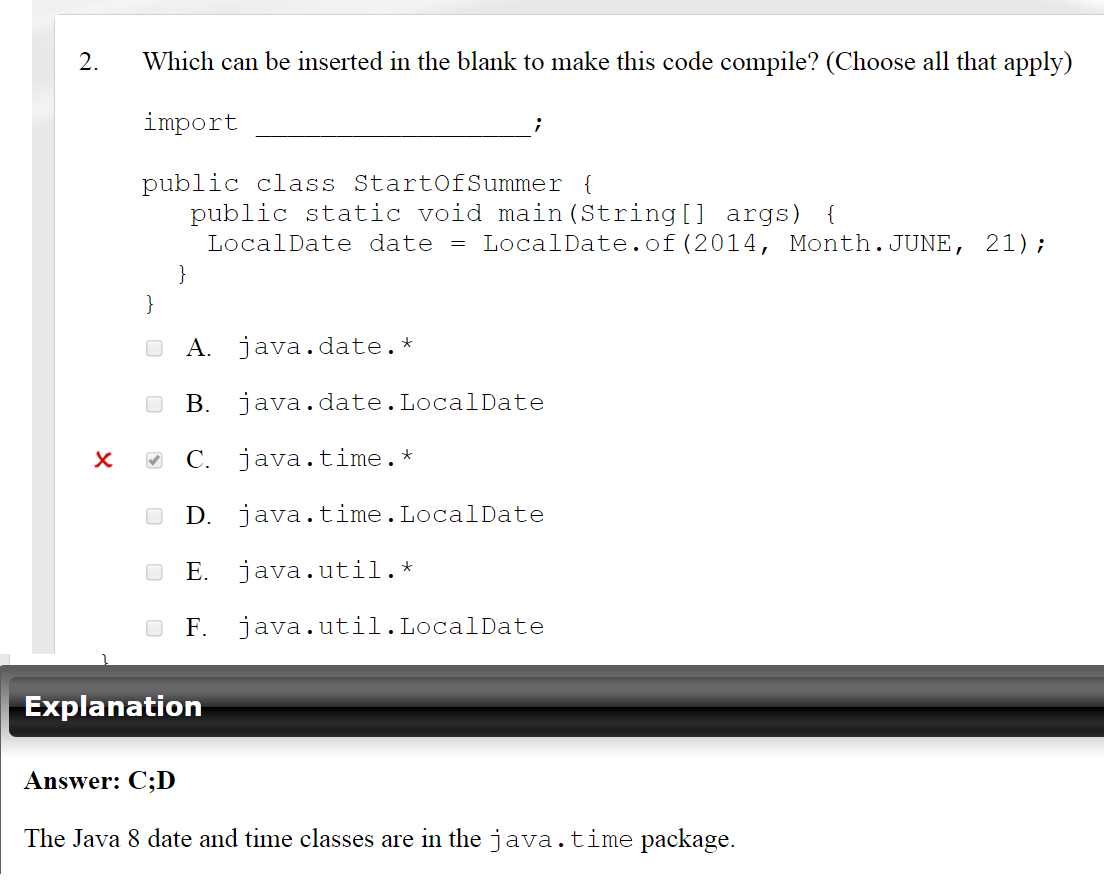Click the red X incorrect mark
This screenshot has width=1104, height=892.
101,461
